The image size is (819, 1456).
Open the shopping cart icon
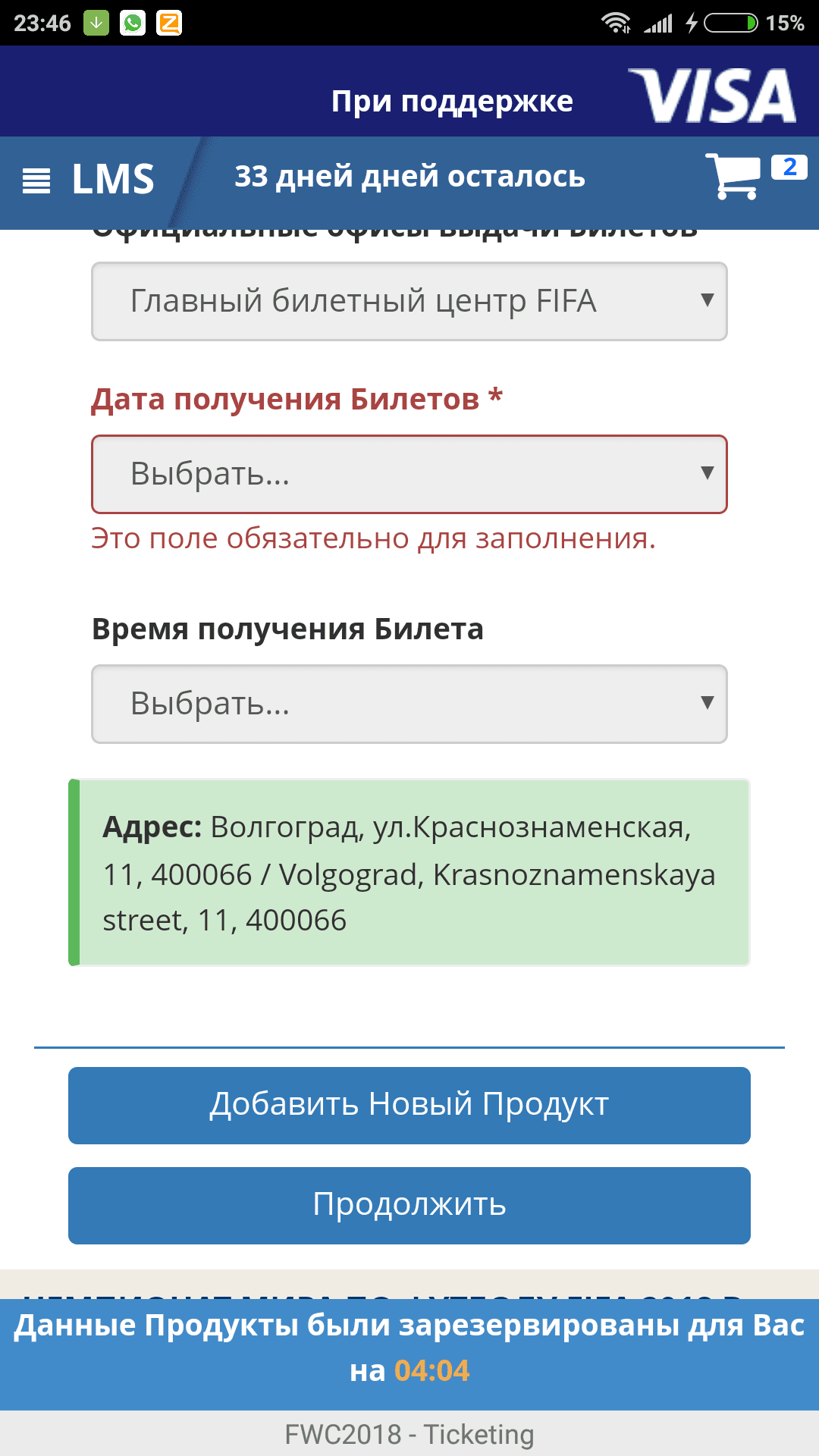[732, 176]
